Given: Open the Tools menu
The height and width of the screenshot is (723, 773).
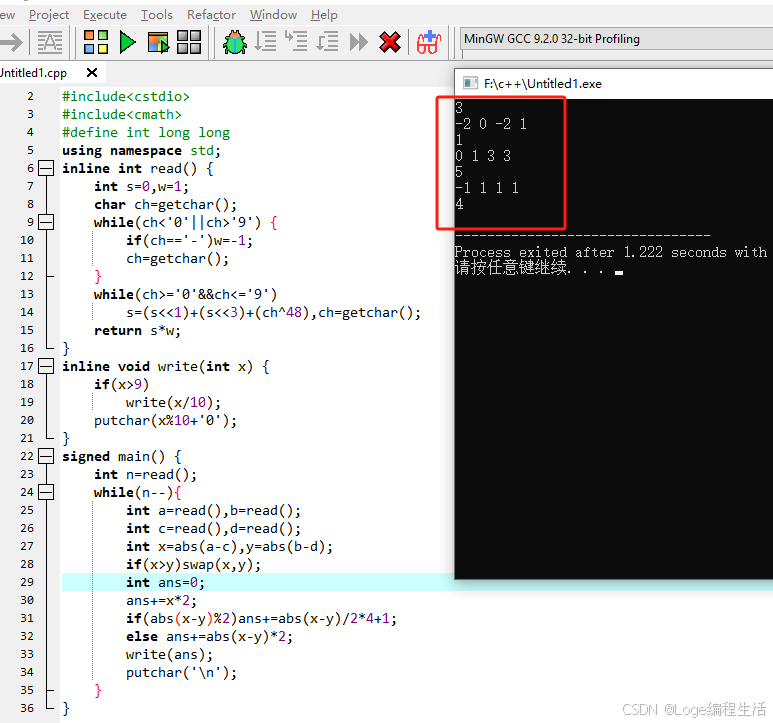Looking at the screenshot, I should (156, 15).
